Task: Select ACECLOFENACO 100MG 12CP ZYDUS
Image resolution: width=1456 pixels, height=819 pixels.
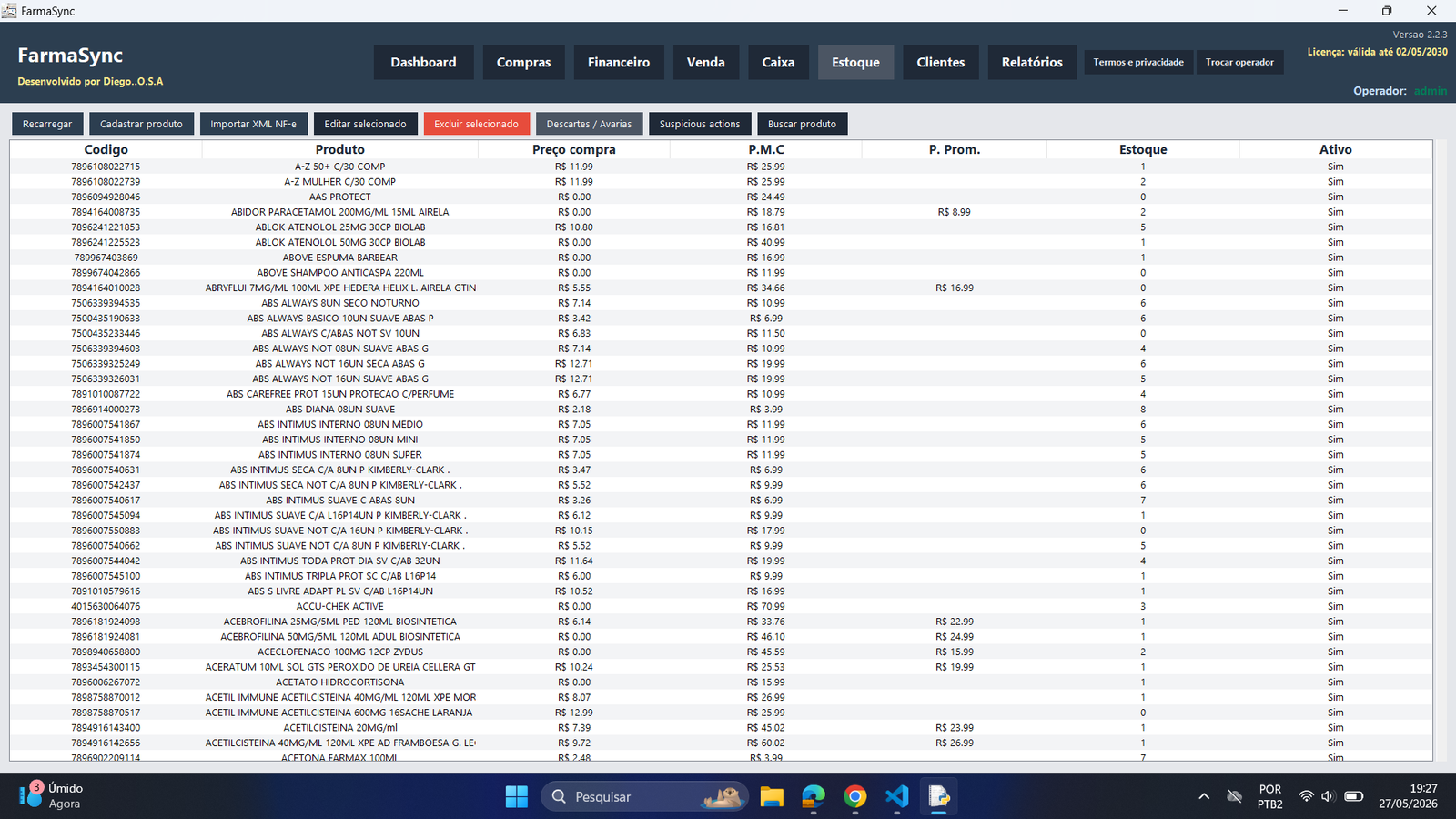Action: coord(721,652)
